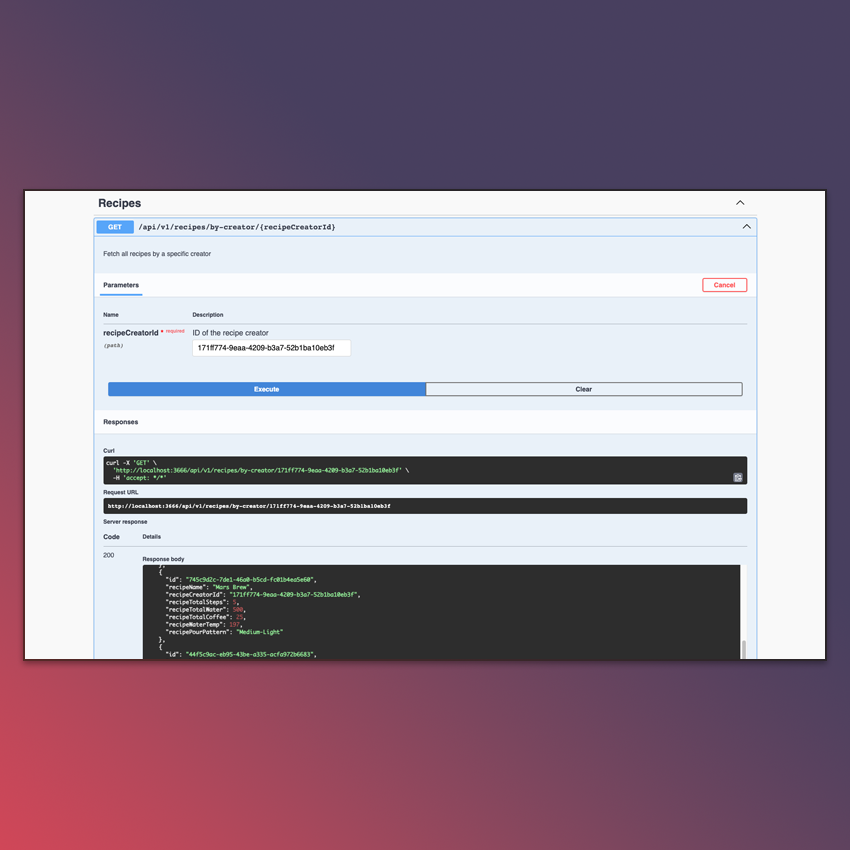
Task: Click the "Description" column header
Action: pos(208,315)
